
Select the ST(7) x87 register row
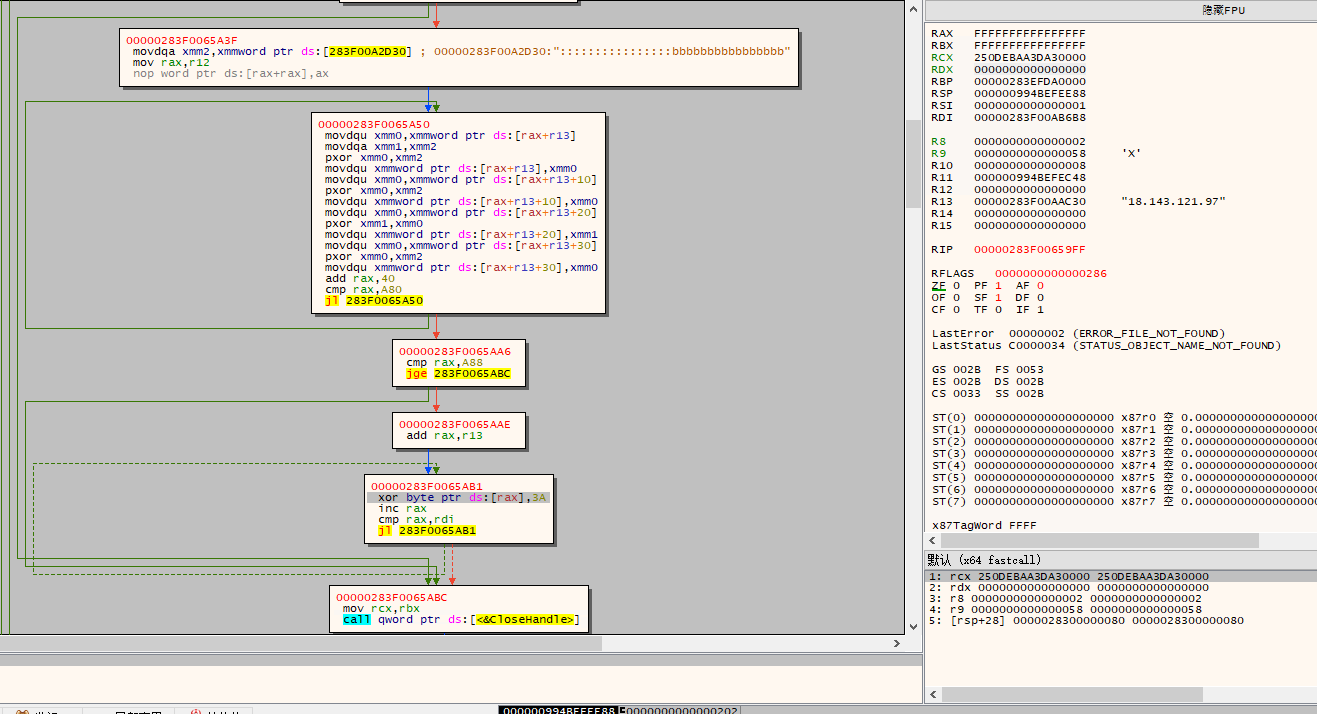pos(1123,501)
